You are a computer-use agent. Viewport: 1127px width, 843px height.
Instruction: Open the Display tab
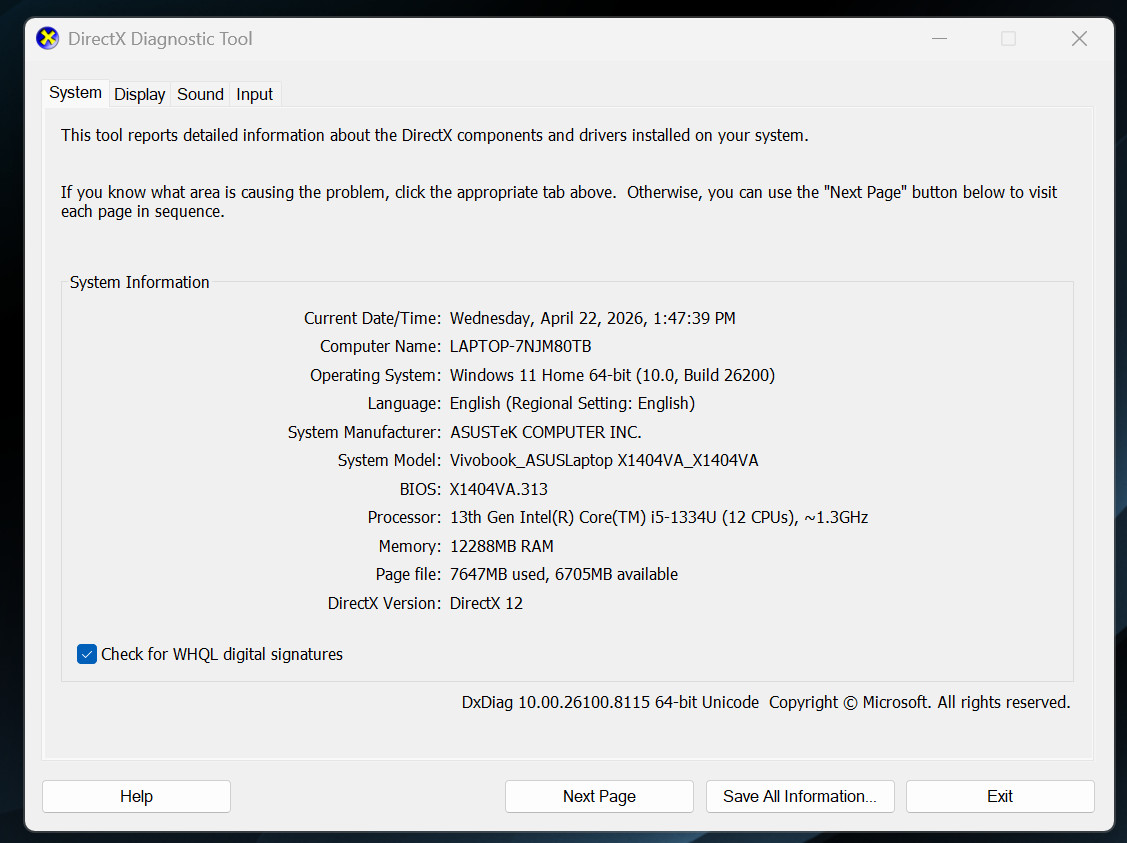[139, 94]
